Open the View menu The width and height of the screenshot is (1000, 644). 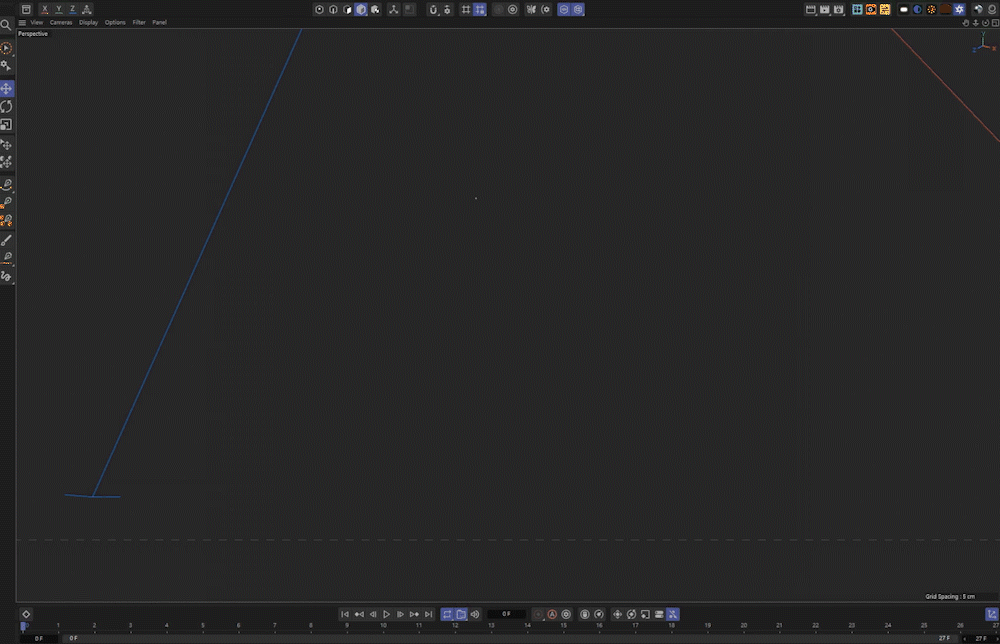(x=37, y=22)
